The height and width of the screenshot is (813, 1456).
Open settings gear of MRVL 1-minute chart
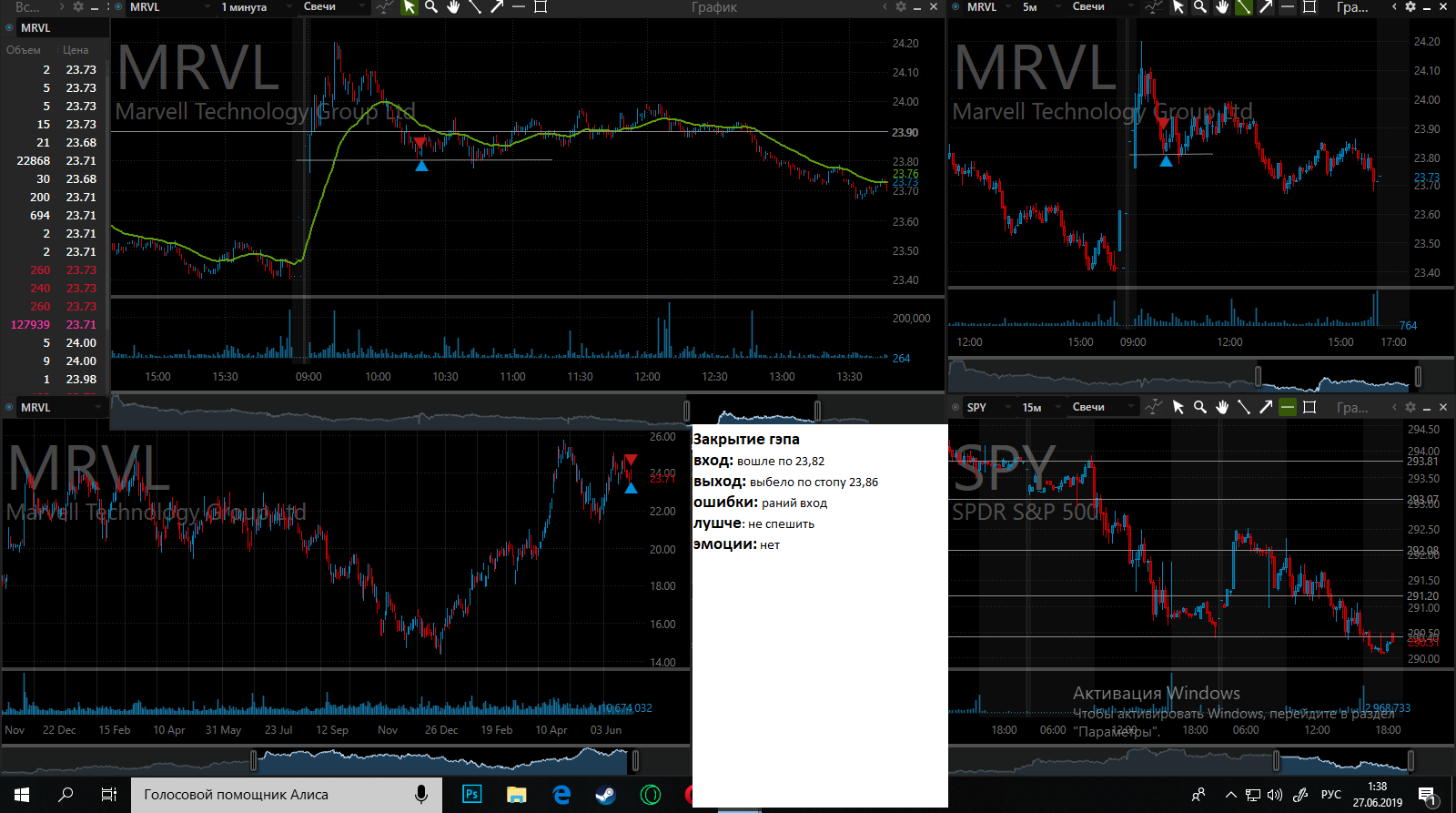click(901, 6)
